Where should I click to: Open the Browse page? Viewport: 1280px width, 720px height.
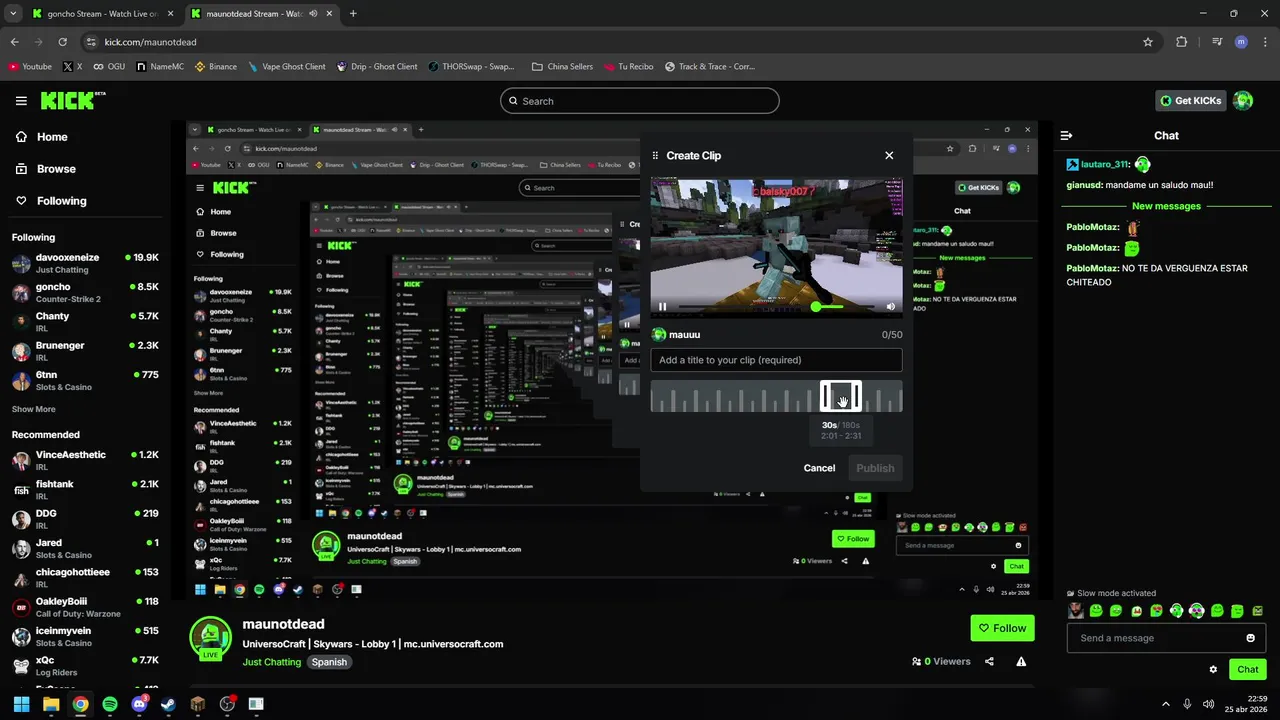pyautogui.click(x=46, y=169)
